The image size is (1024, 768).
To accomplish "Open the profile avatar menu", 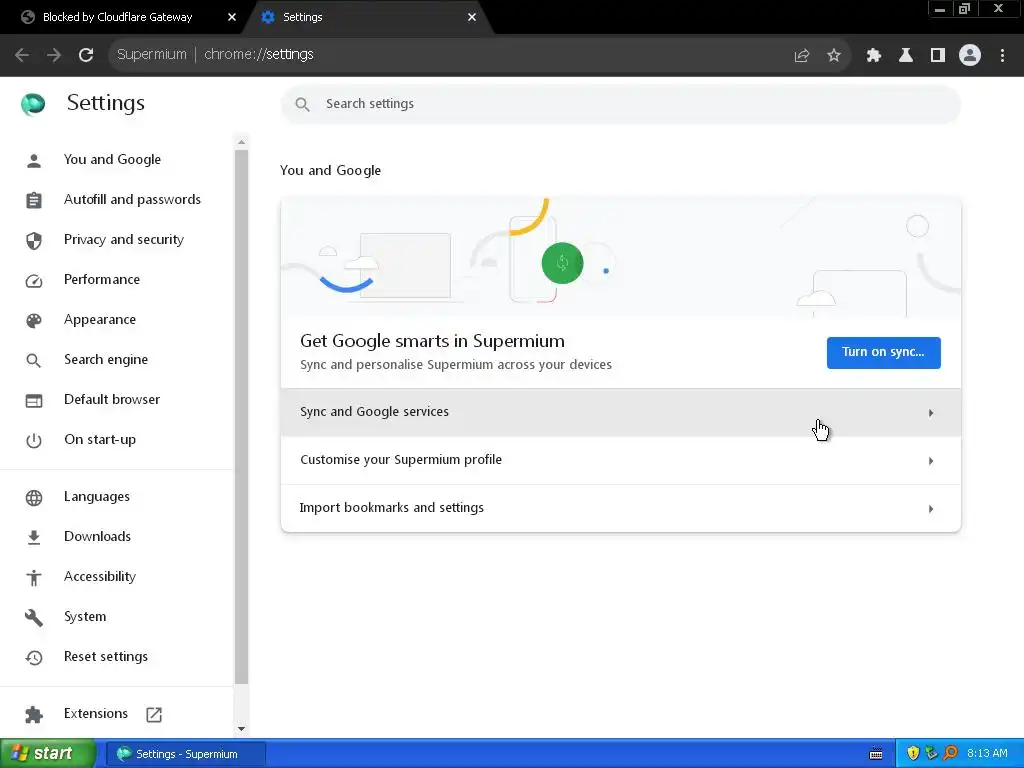I will point(970,56).
